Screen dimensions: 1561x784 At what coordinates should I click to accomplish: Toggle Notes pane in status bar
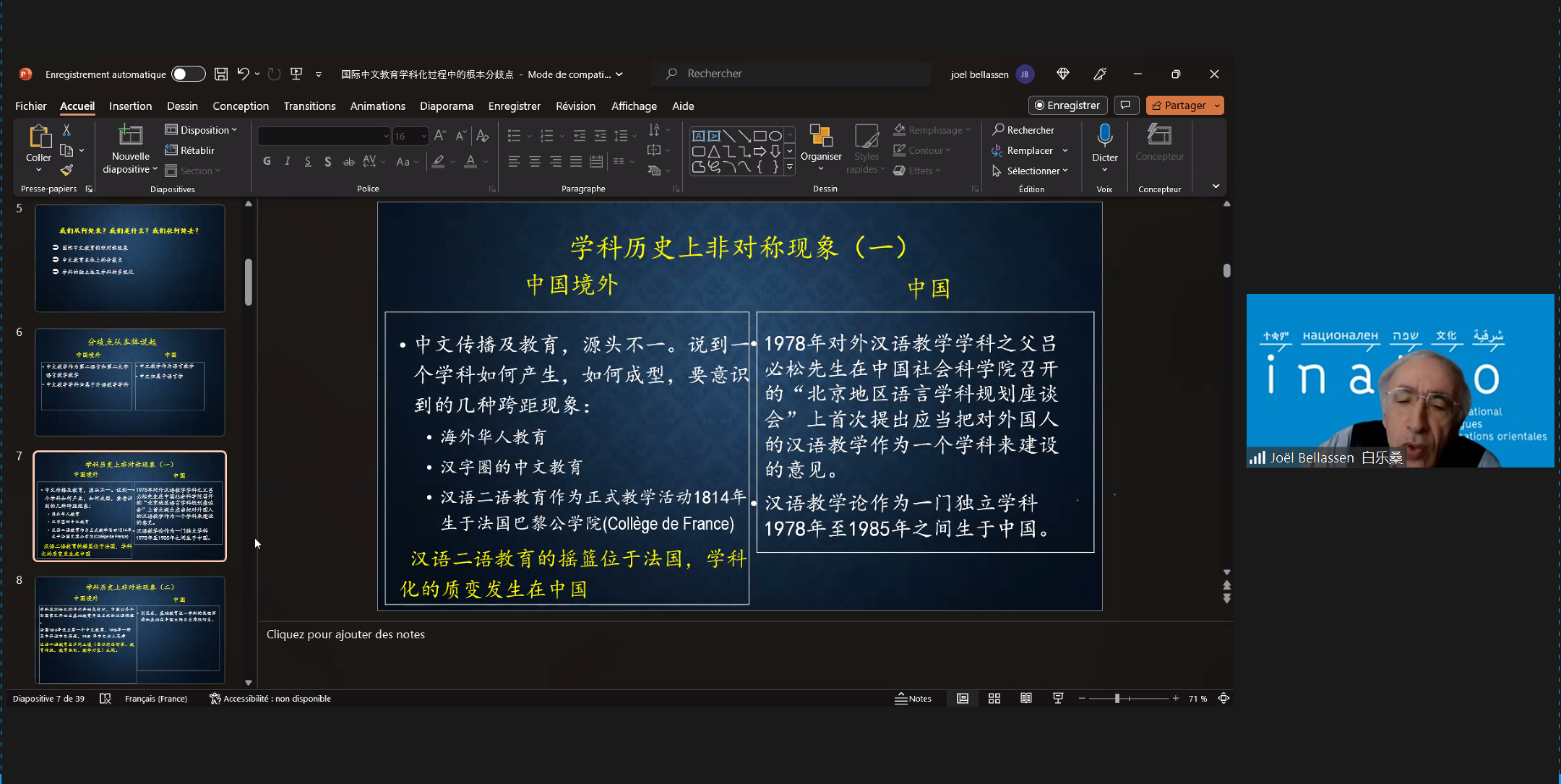click(x=913, y=698)
